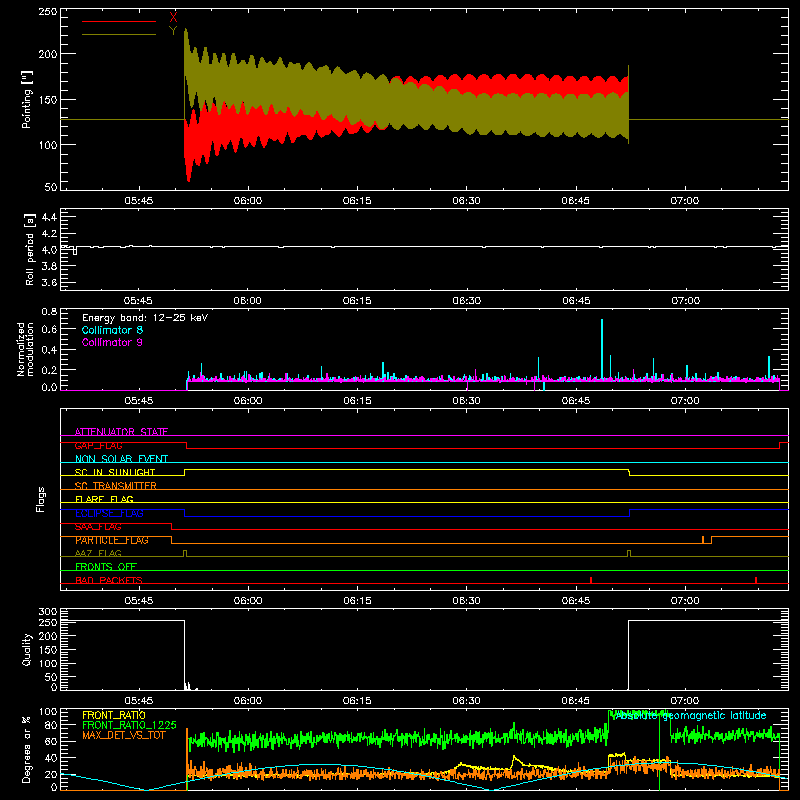This screenshot has width=800, height=800.
Task: Select the NON_SOLAR_EVENT flag label
Action: point(121,459)
